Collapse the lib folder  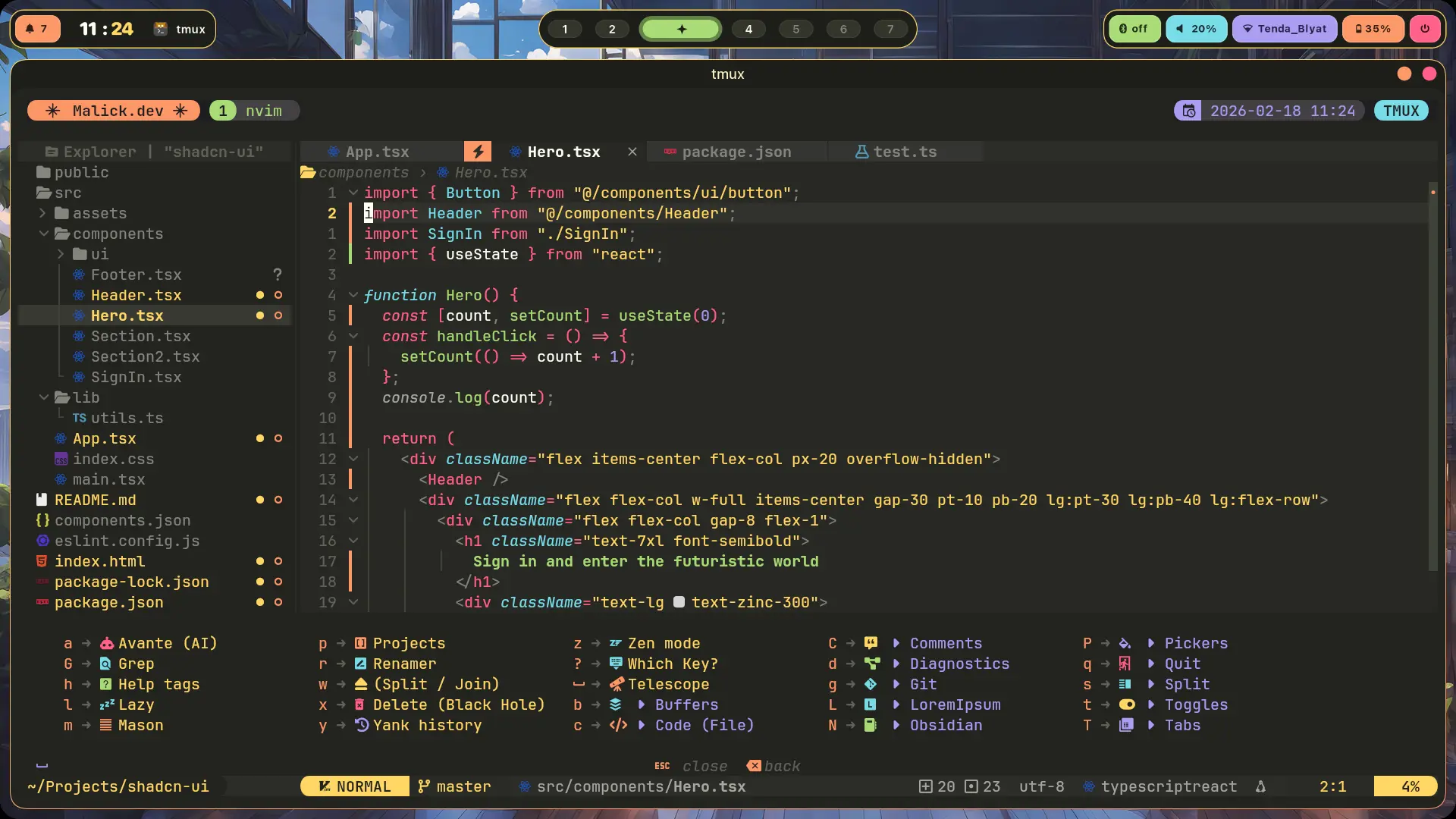[x=43, y=397]
